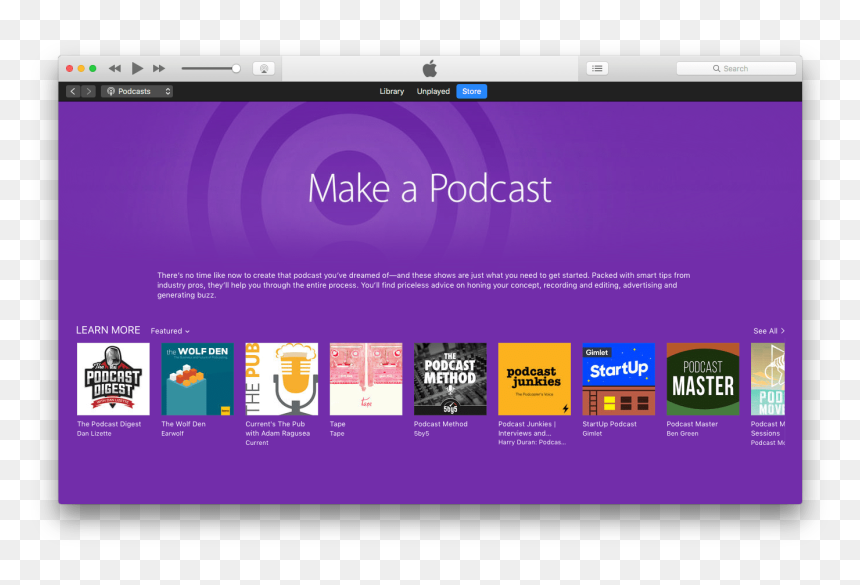860x585 pixels.
Task: Click the Search field
Action: [x=736, y=69]
